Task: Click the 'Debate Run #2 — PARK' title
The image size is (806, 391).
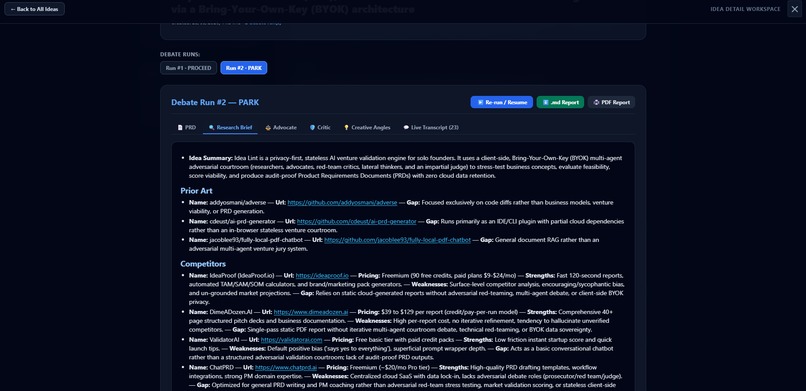Action: (215, 102)
